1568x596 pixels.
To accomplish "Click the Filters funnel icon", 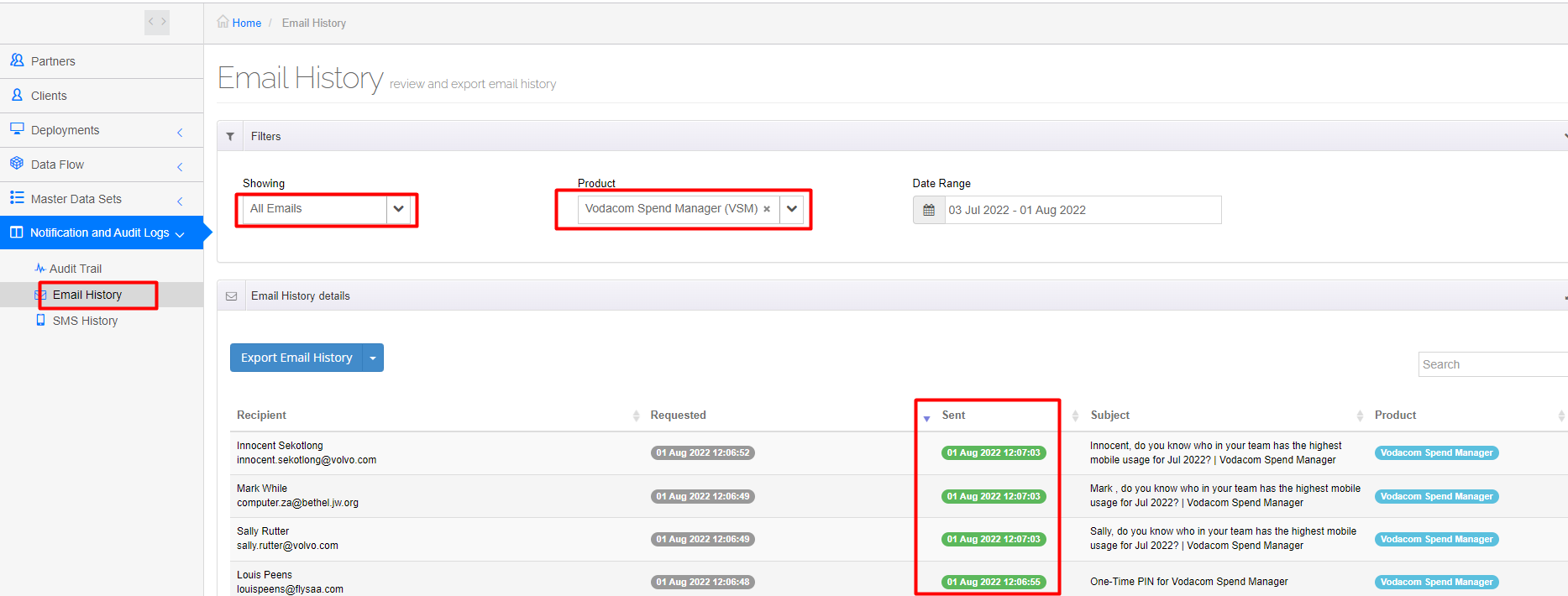I will pos(230,136).
